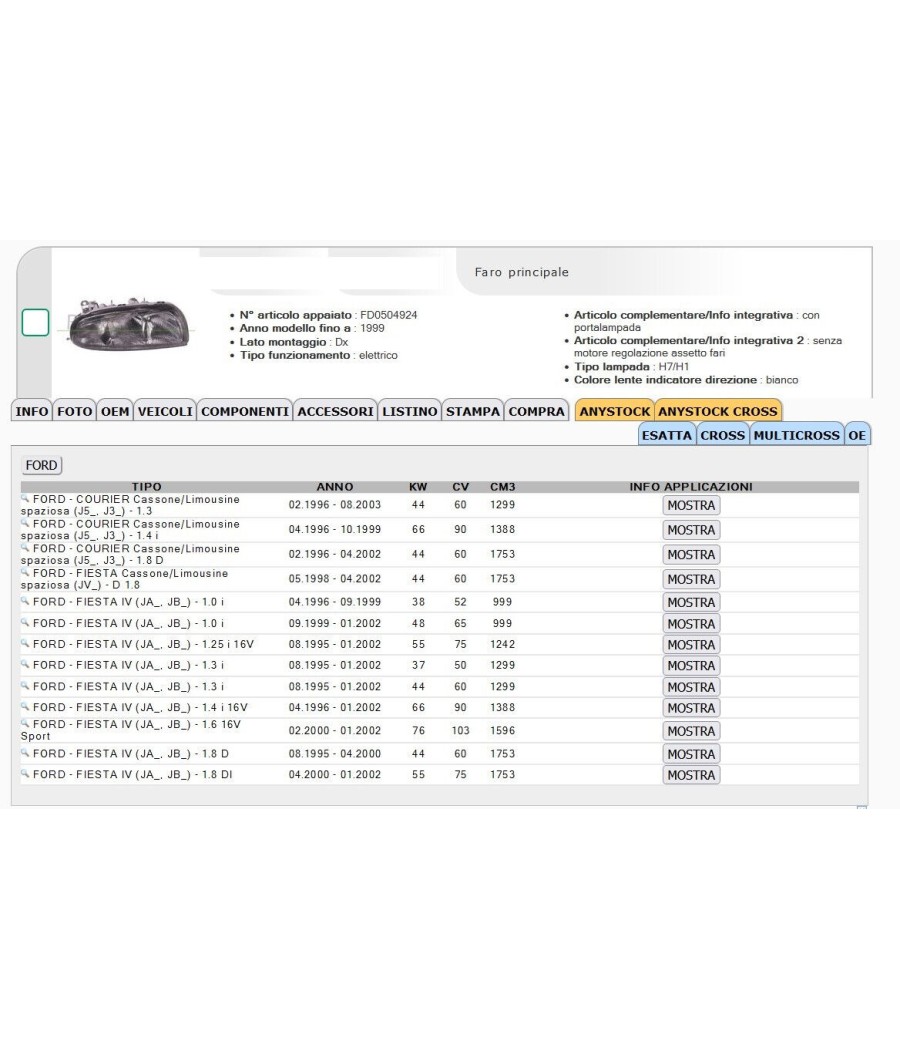Click magnifier icon beside Courier 1.3
900x1050 pixels.
(x=25, y=498)
